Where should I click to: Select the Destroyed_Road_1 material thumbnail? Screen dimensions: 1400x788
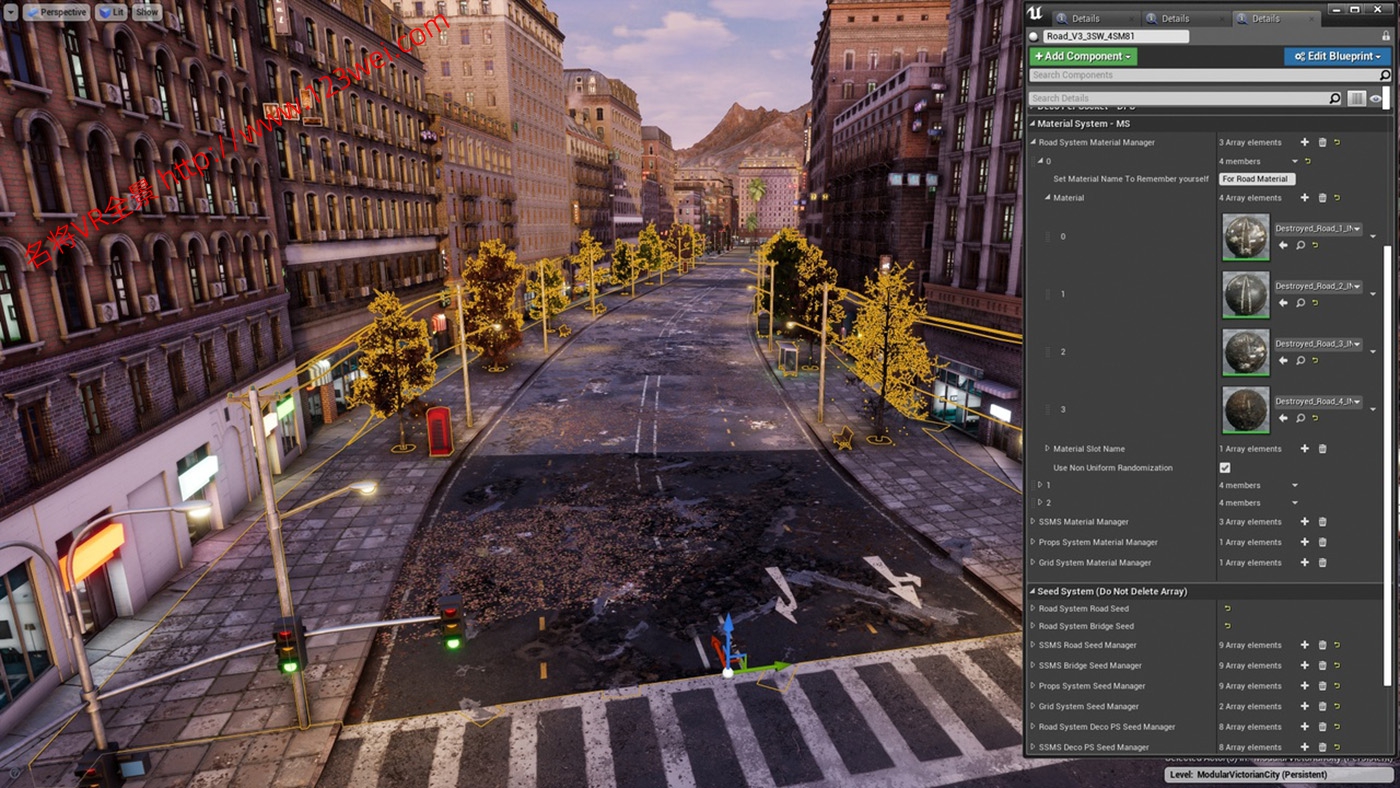(x=1245, y=237)
